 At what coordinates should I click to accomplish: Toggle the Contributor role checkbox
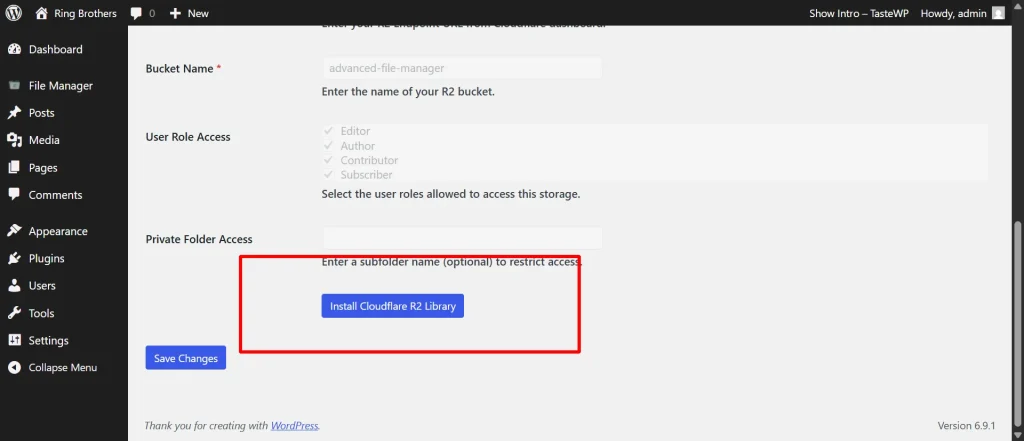(328, 160)
